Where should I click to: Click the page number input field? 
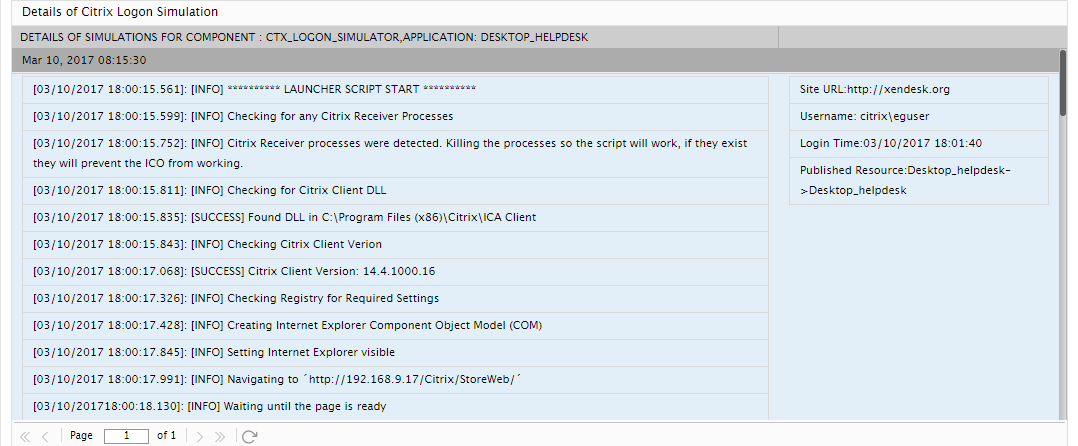(x=126, y=436)
